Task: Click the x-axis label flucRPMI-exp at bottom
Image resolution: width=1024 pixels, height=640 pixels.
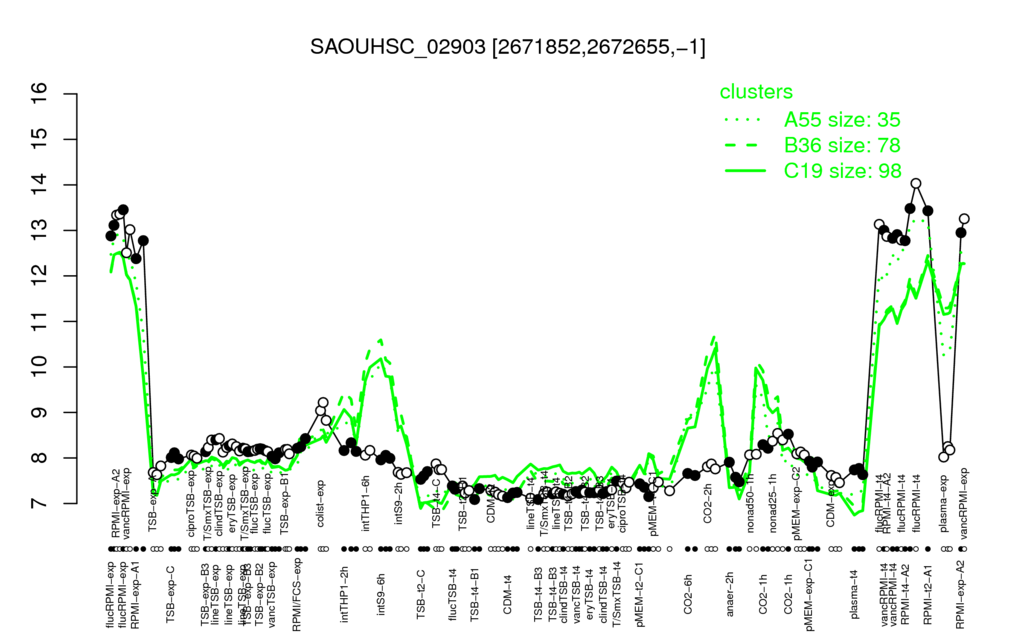Action: pos(110,594)
